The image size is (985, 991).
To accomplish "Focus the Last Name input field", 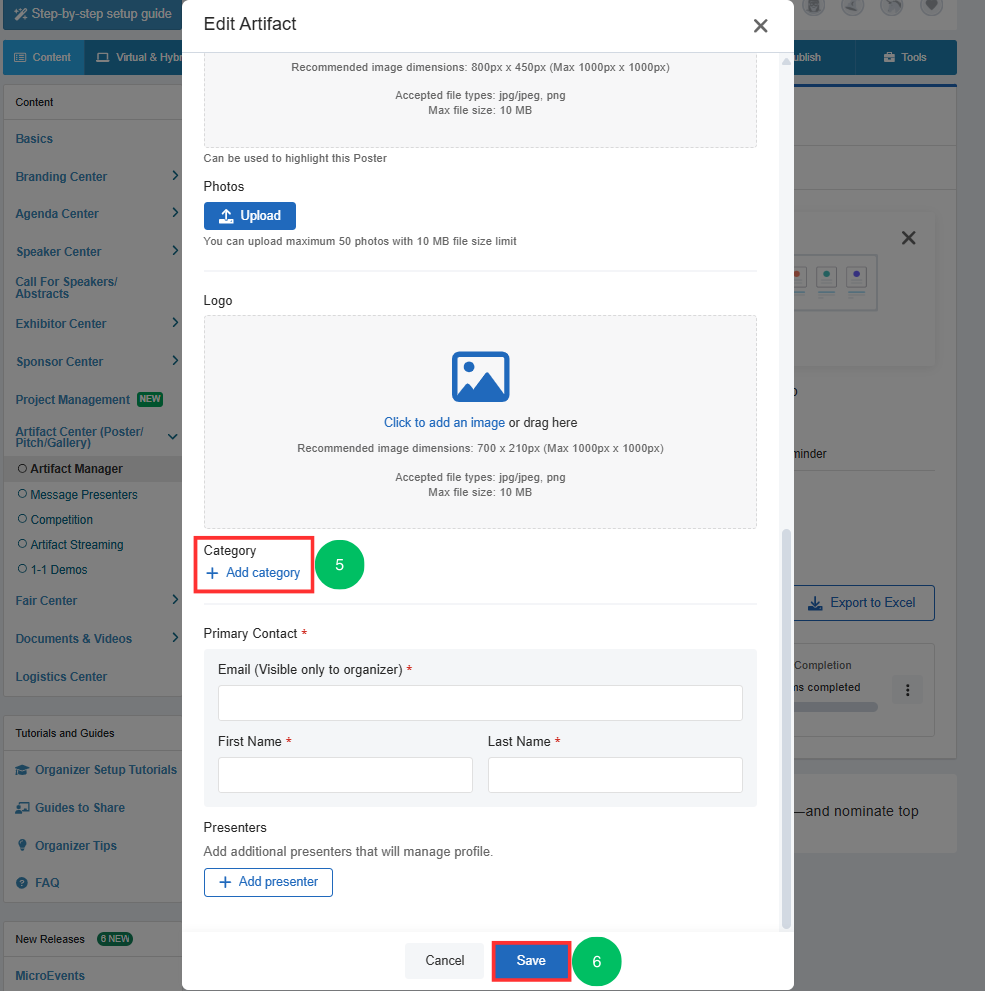I will [615, 775].
